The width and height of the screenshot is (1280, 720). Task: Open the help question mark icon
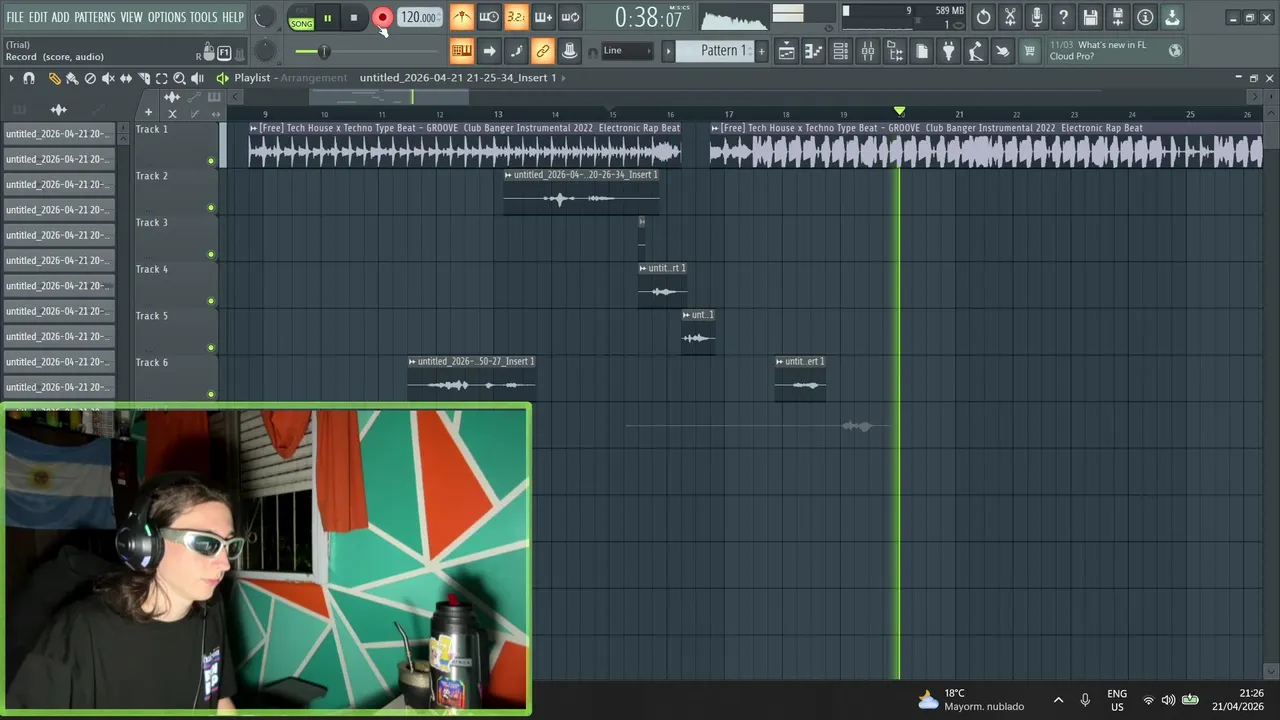point(1064,17)
